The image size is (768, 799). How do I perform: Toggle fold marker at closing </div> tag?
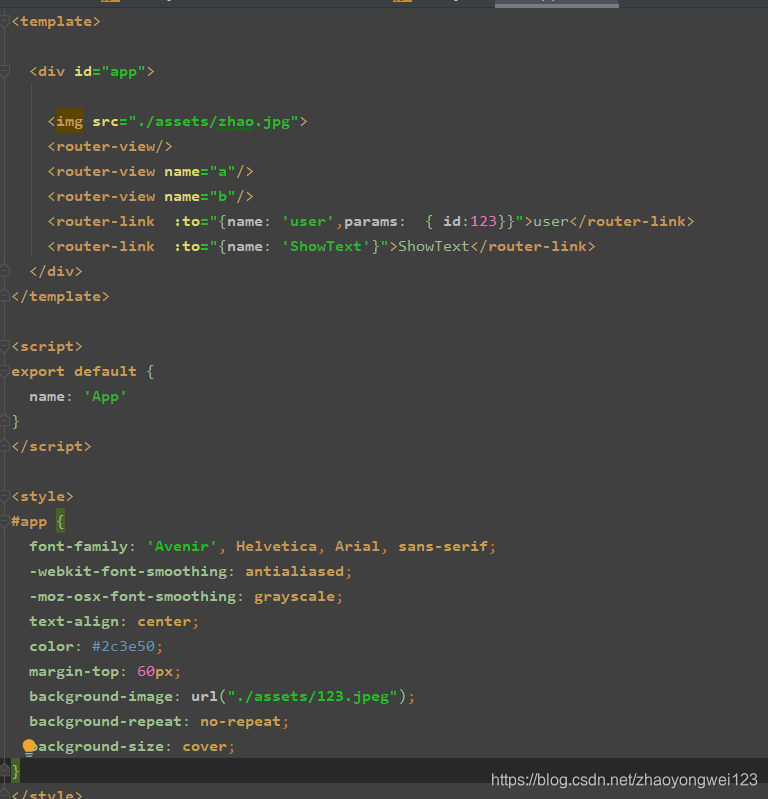5,271
